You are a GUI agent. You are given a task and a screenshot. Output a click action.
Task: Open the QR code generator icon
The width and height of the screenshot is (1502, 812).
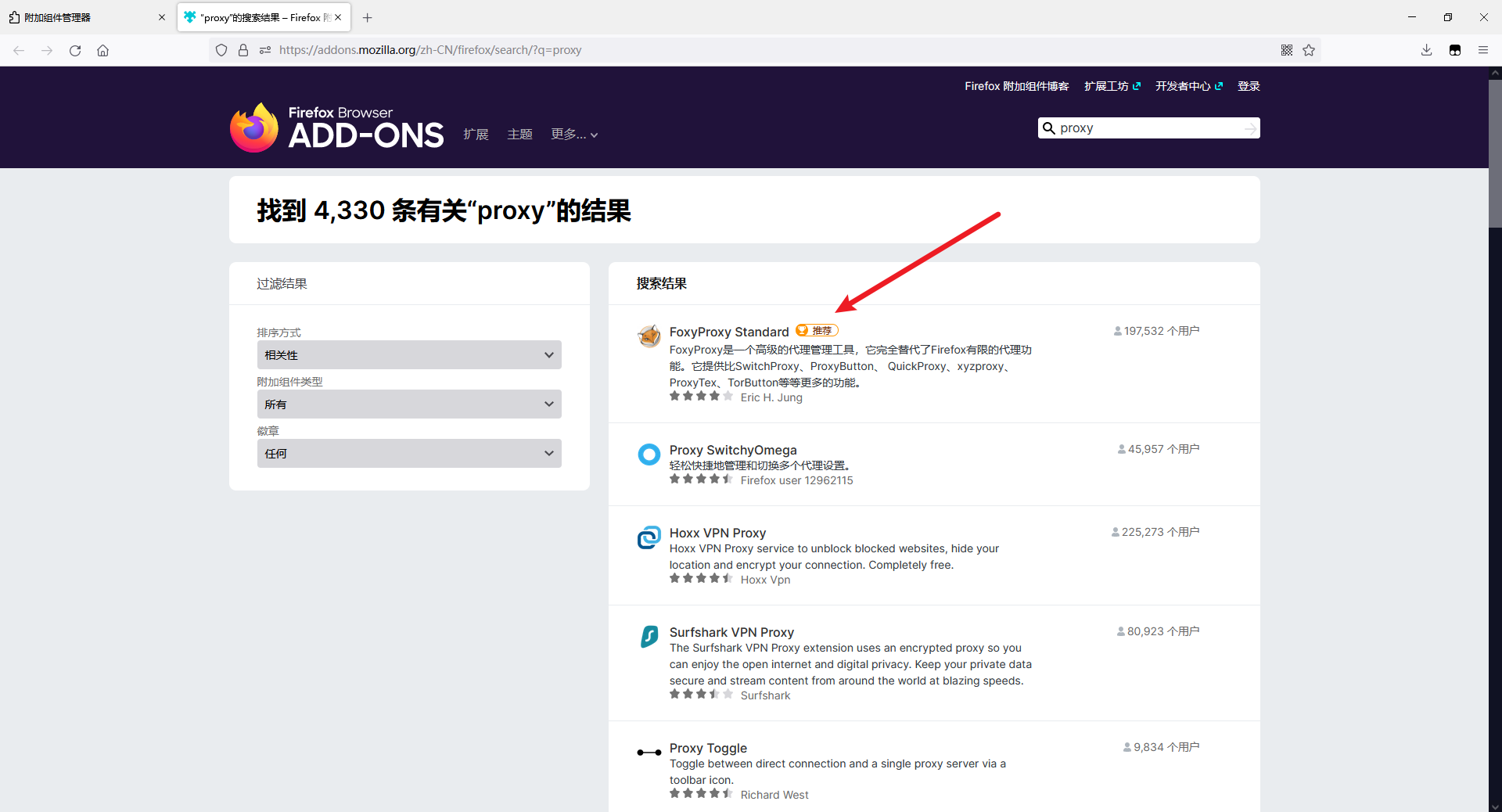click(x=1287, y=50)
